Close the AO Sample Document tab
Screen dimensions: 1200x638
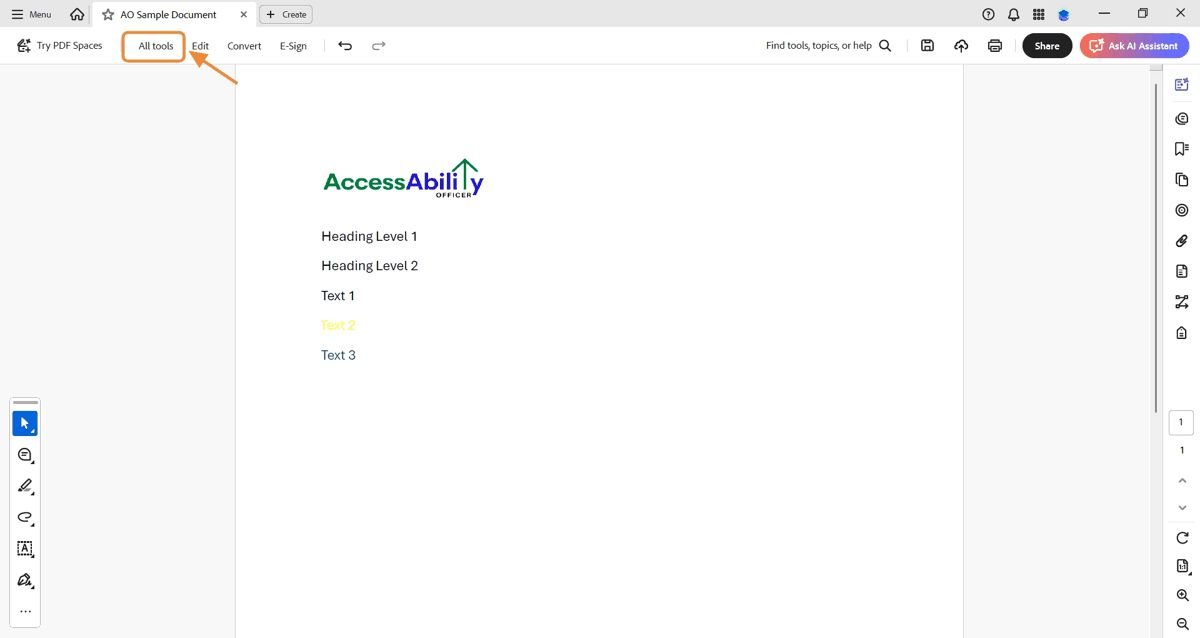243,15
